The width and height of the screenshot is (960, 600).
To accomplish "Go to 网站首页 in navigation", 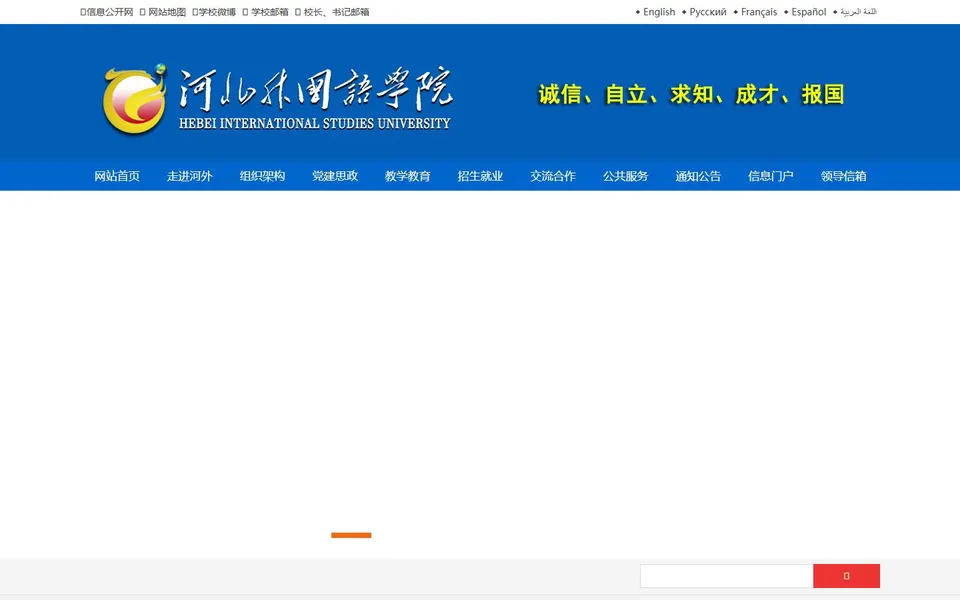I will (x=117, y=176).
